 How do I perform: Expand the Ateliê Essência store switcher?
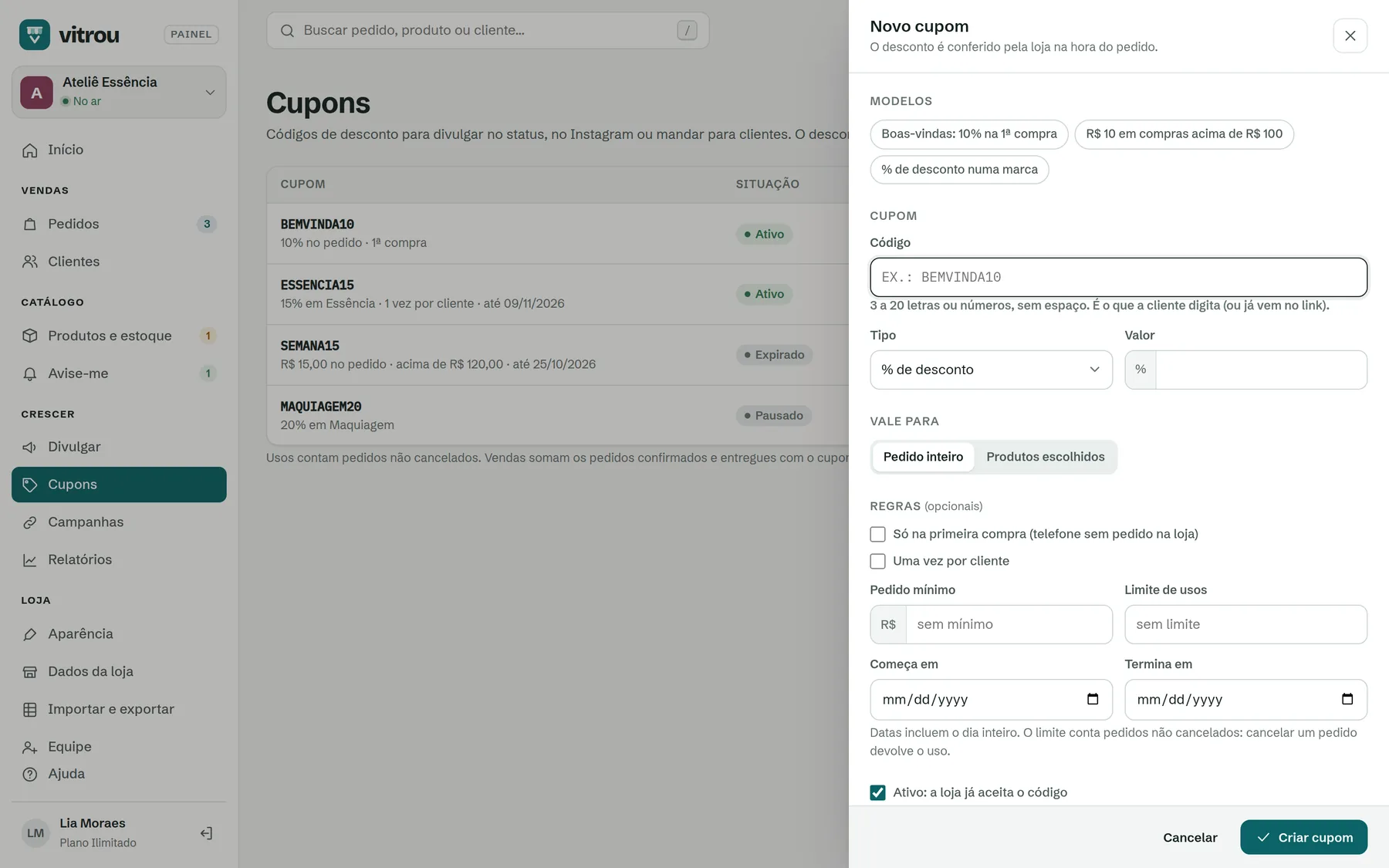(x=119, y=92)
